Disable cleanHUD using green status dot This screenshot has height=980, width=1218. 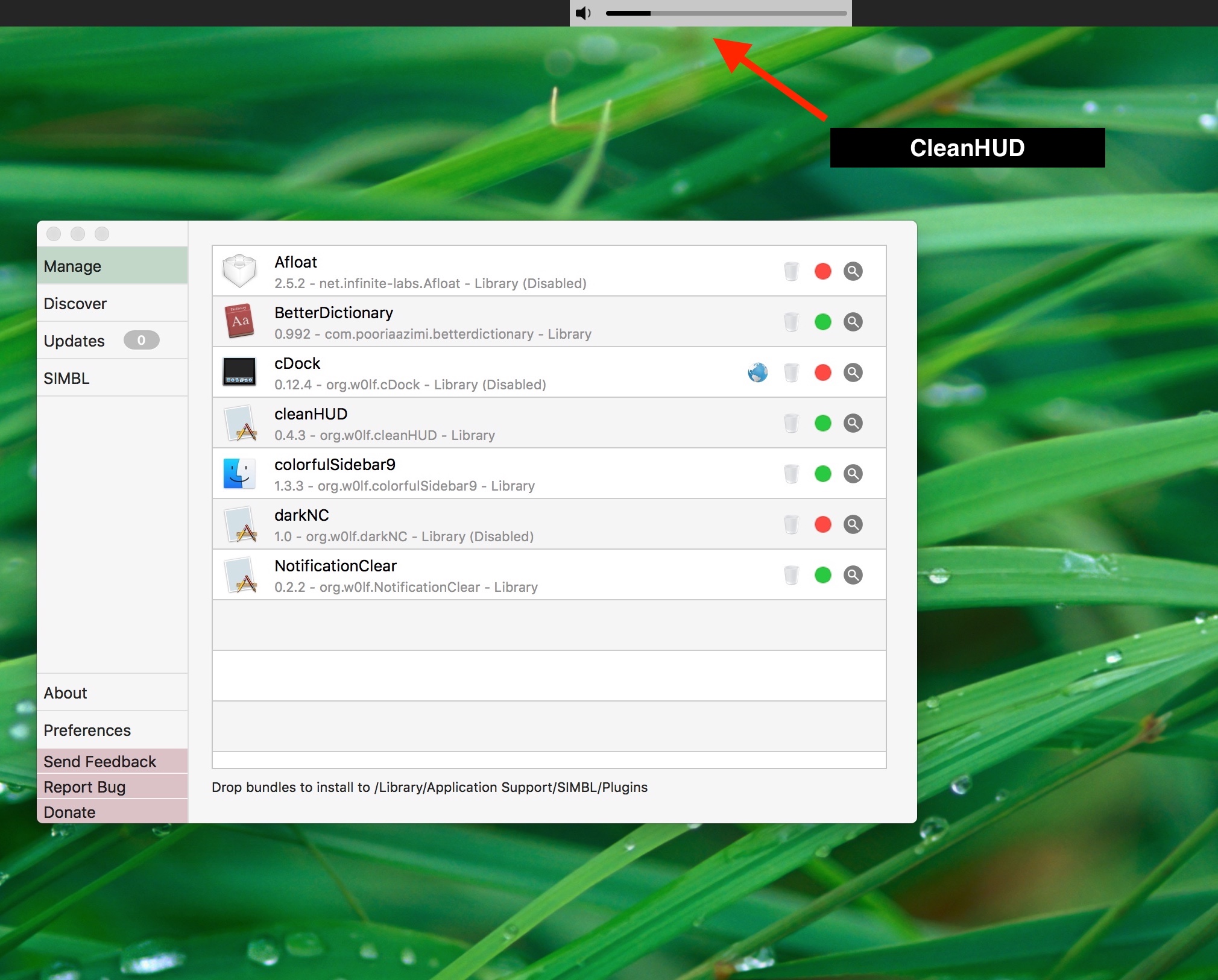822,423
